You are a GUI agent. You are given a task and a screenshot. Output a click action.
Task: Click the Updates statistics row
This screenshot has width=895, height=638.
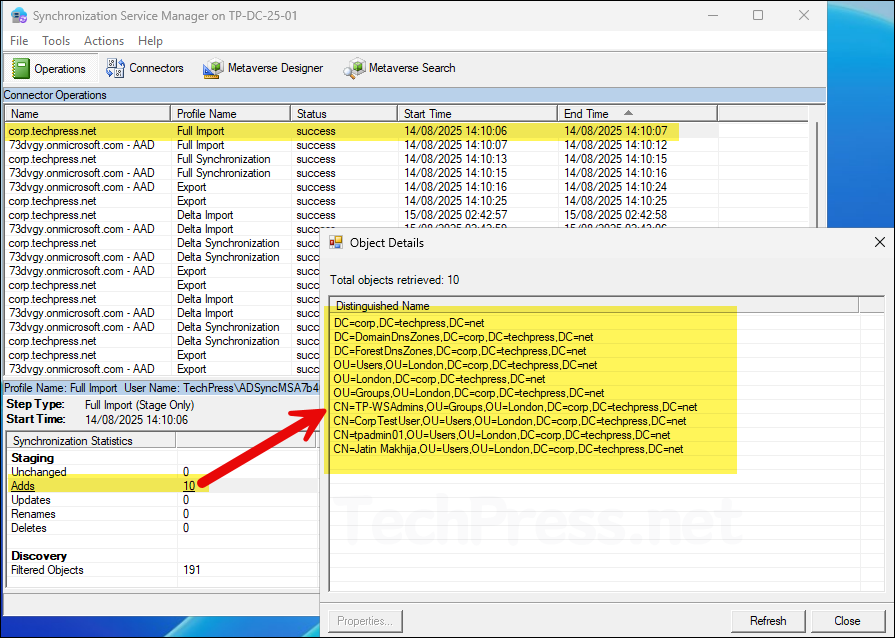pyautogui.click(x=162, y=500)
